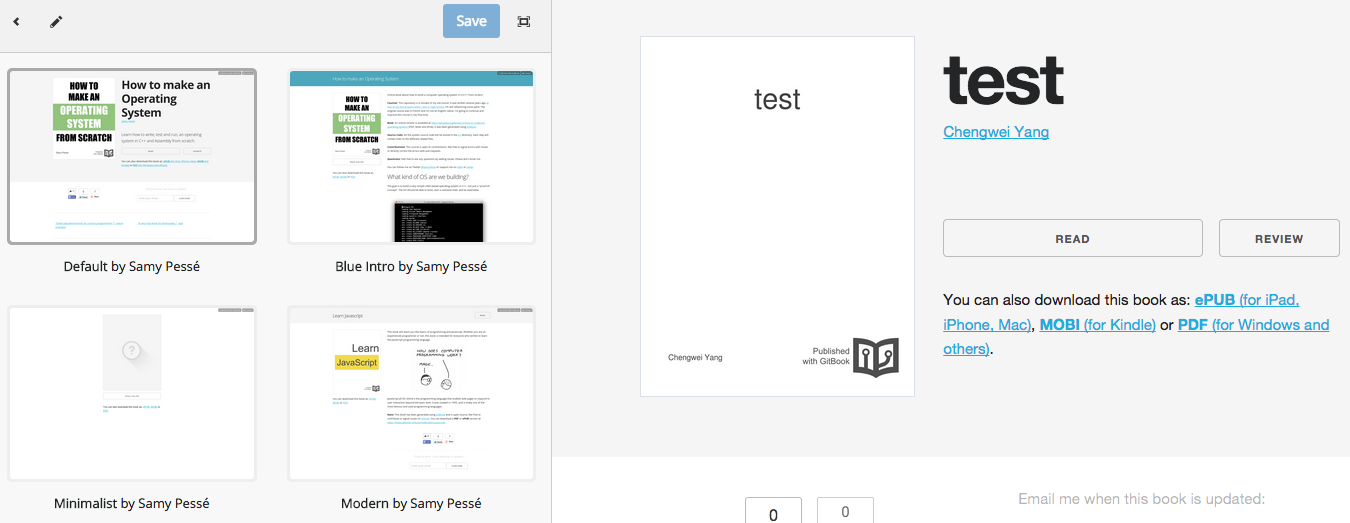The image size is (1350, 523).
Task: Click the "Default by Samy Pessé" label
Action: [x=132, y=267]
